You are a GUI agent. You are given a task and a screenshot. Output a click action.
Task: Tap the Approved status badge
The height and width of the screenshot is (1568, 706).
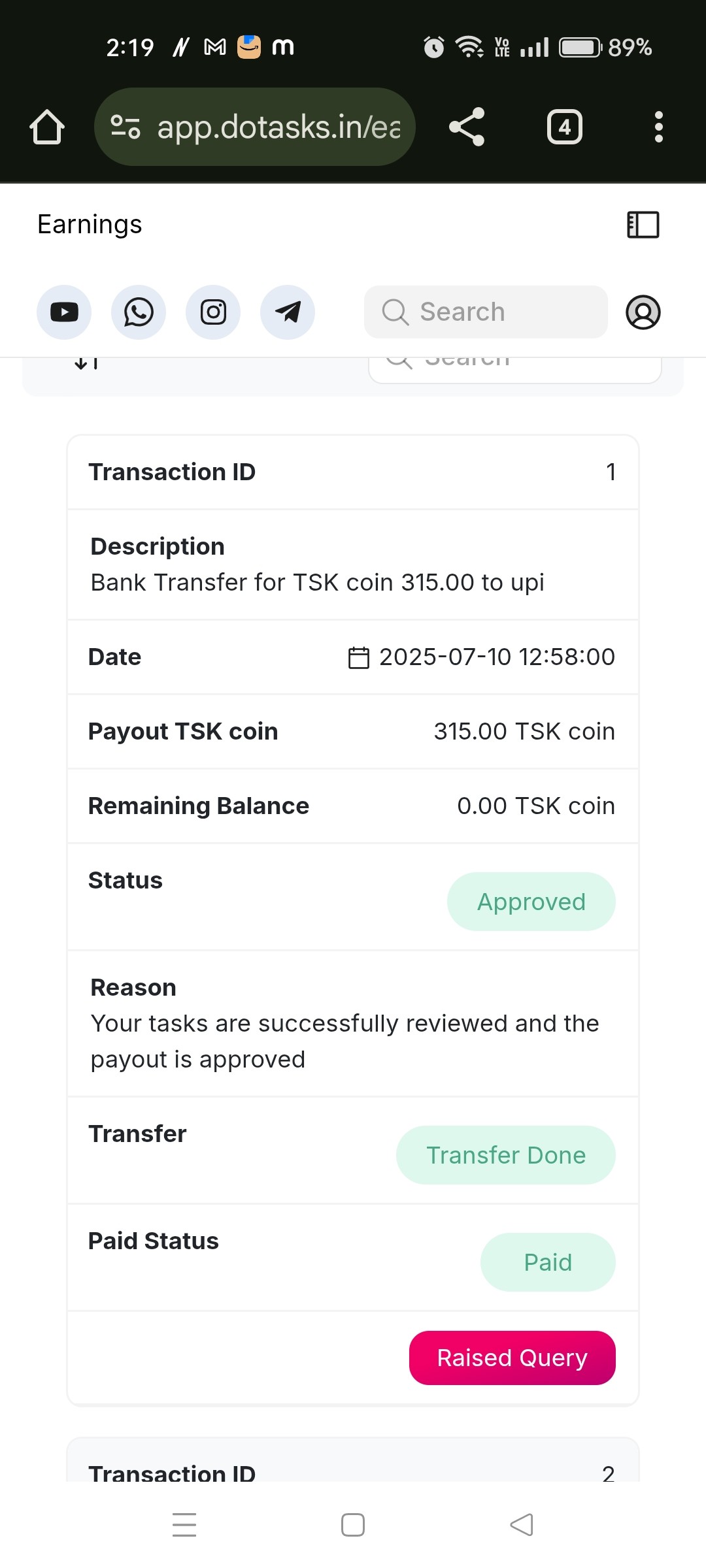[x=531, y=902]
